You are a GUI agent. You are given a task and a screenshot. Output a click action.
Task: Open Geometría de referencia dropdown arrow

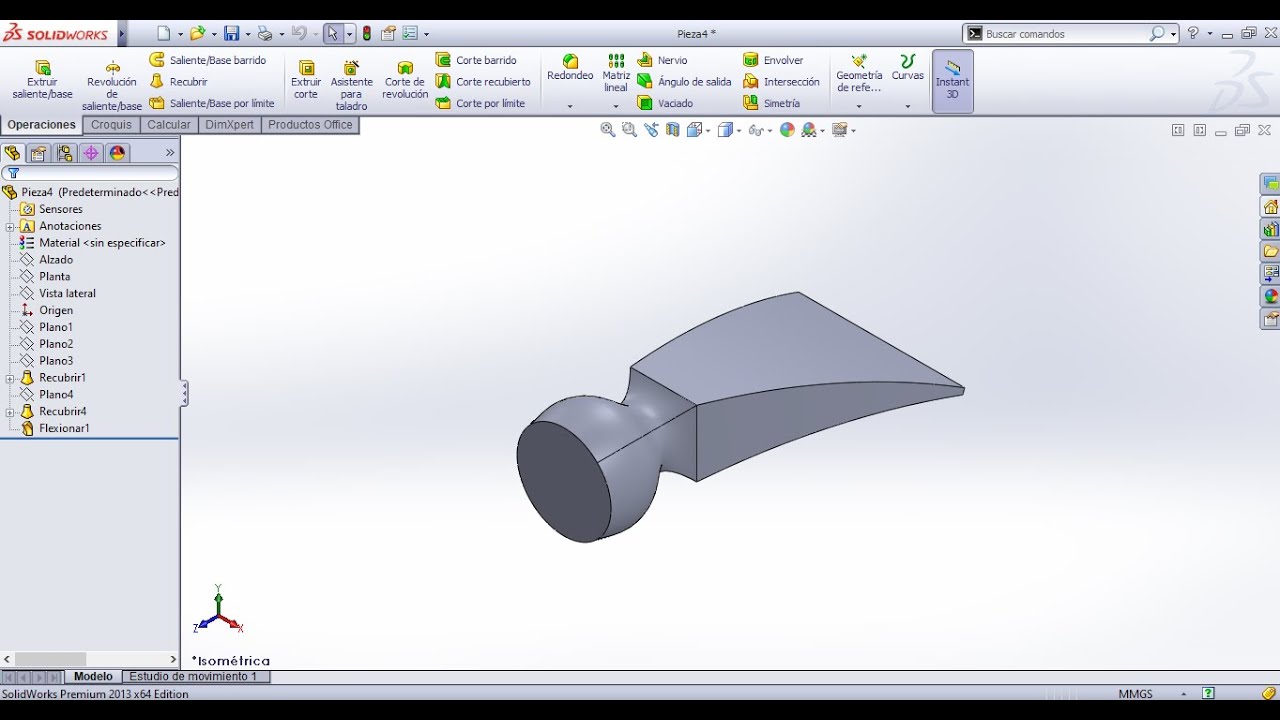(859, 106)
